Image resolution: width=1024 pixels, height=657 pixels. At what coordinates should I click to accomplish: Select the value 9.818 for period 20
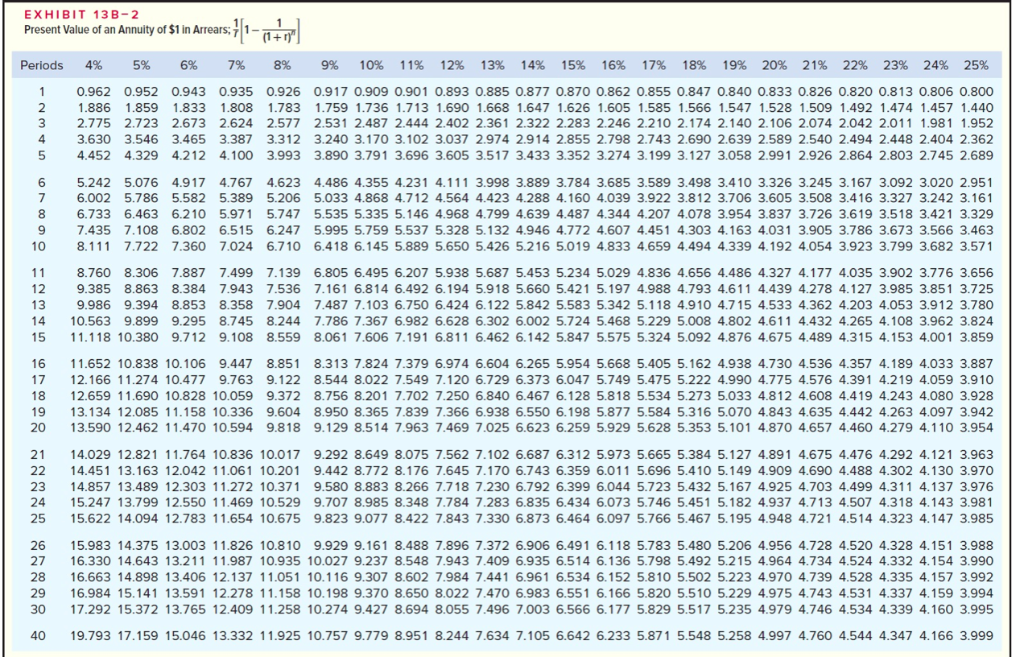(283, 427)
